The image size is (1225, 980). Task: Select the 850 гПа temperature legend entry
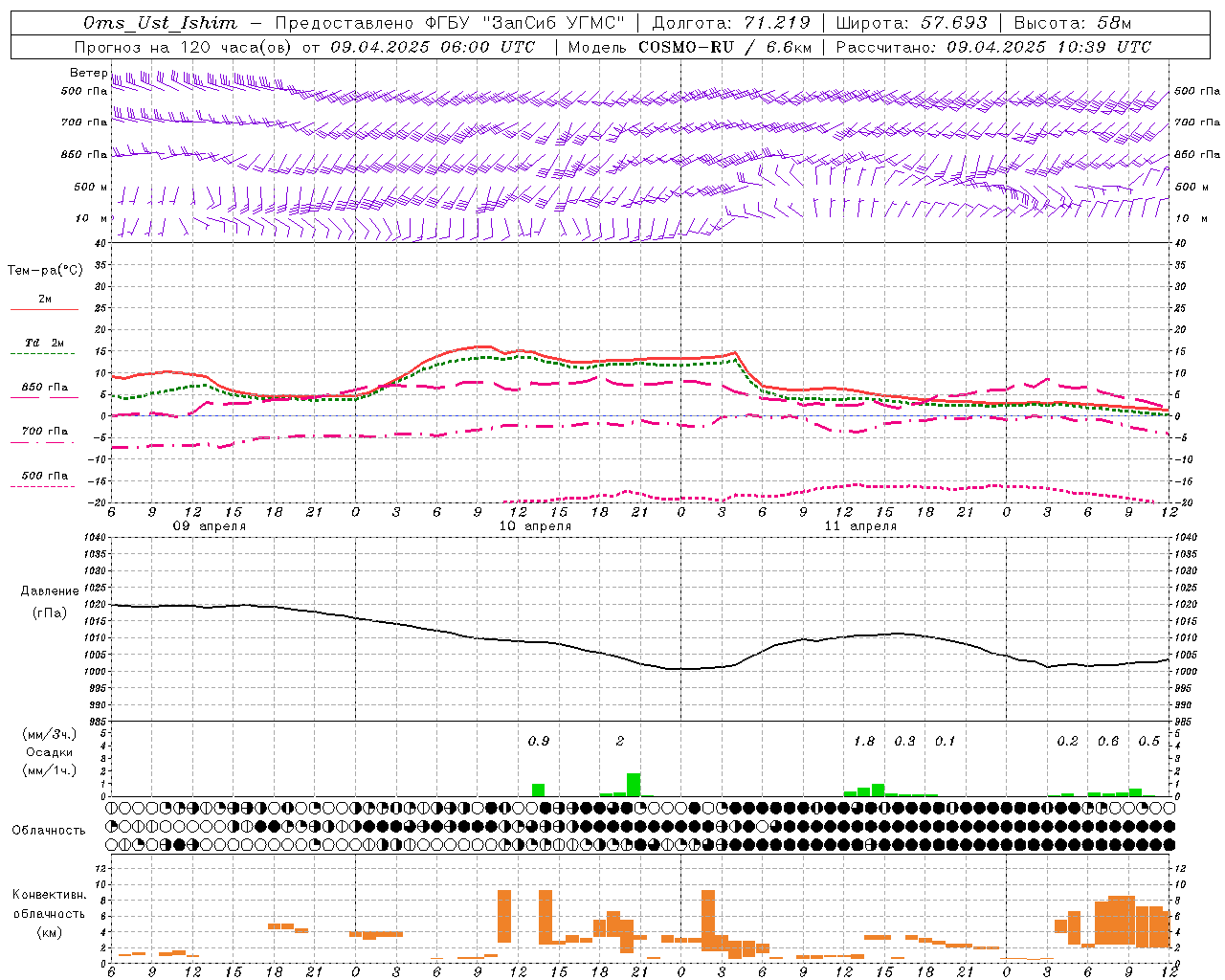(x=45, y=388)
